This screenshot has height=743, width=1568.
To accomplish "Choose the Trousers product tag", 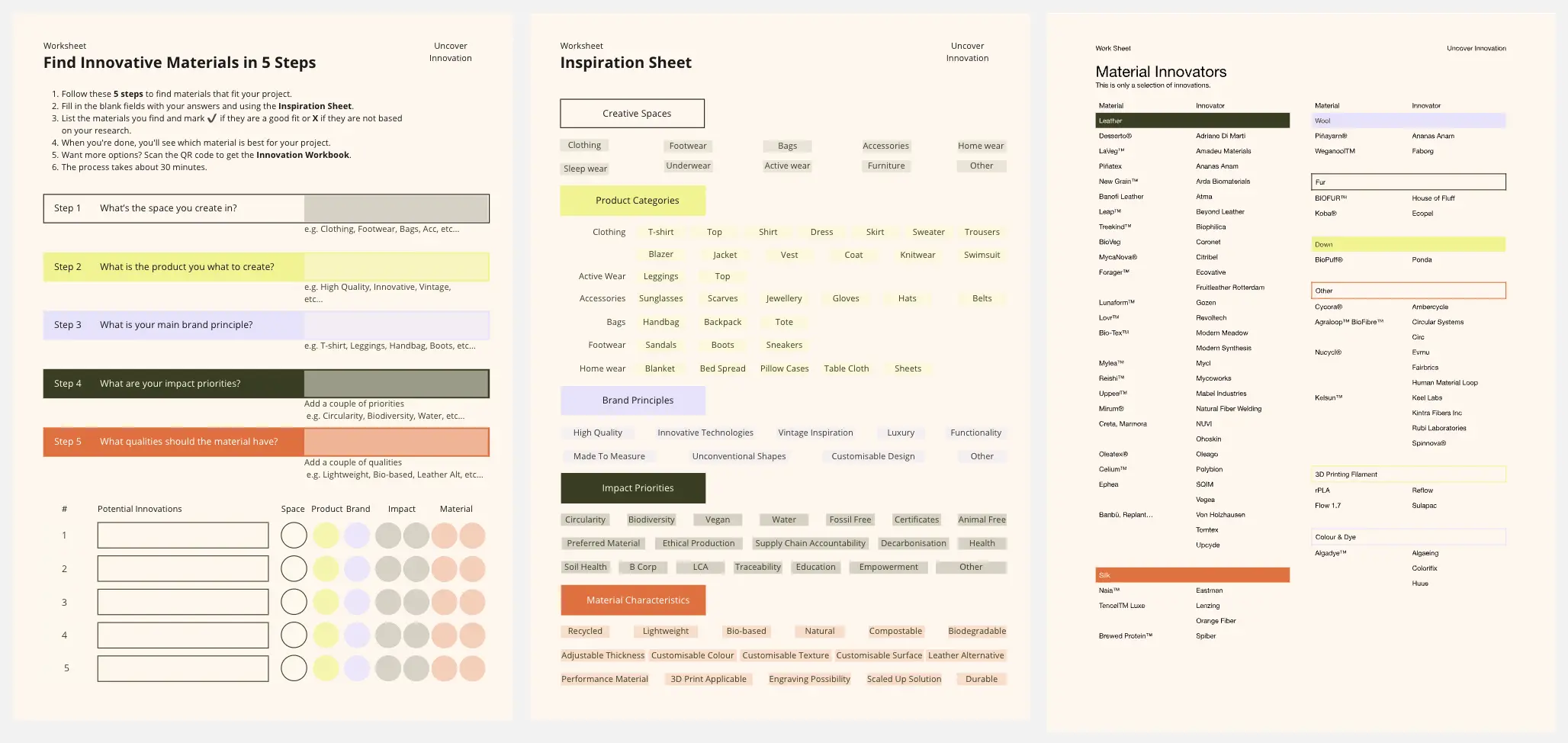I will (982, 232).
